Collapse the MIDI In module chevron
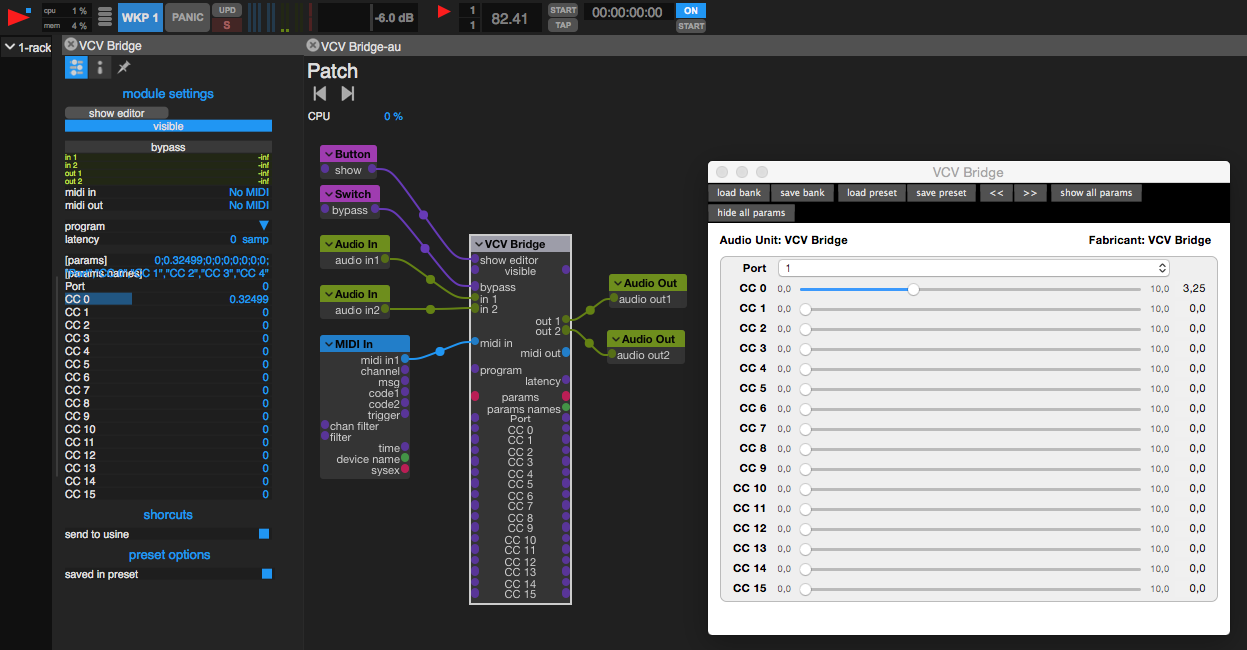 pyautogui.click(x=329, y=344)
